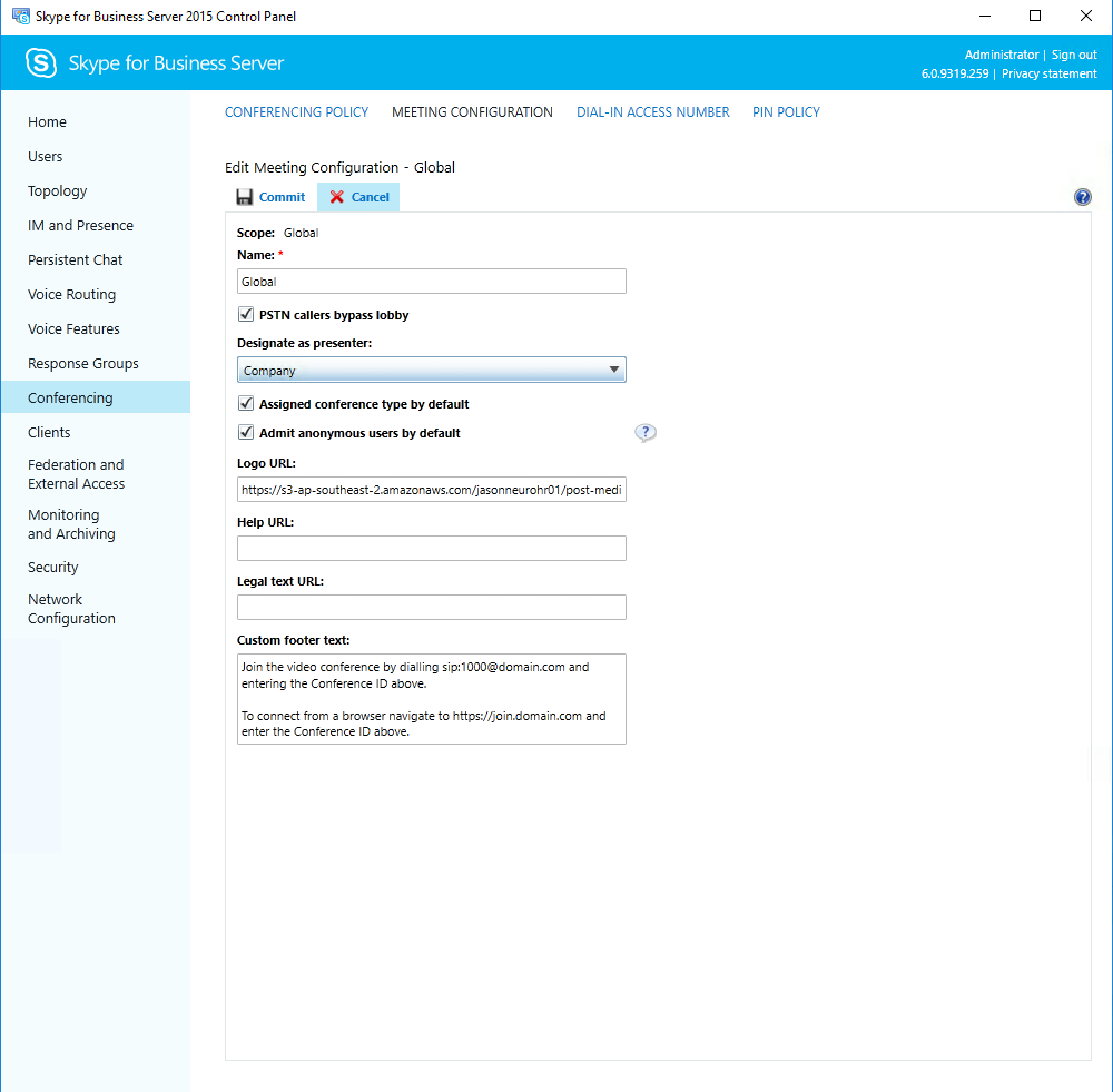Screen dimensions: 1113x1092
Task: Click inside the Custom footer text box
Action: pos(431,699)
